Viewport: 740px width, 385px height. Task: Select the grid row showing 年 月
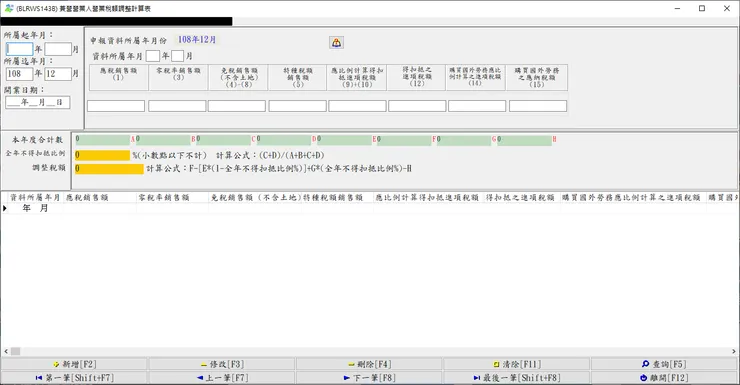370,208
